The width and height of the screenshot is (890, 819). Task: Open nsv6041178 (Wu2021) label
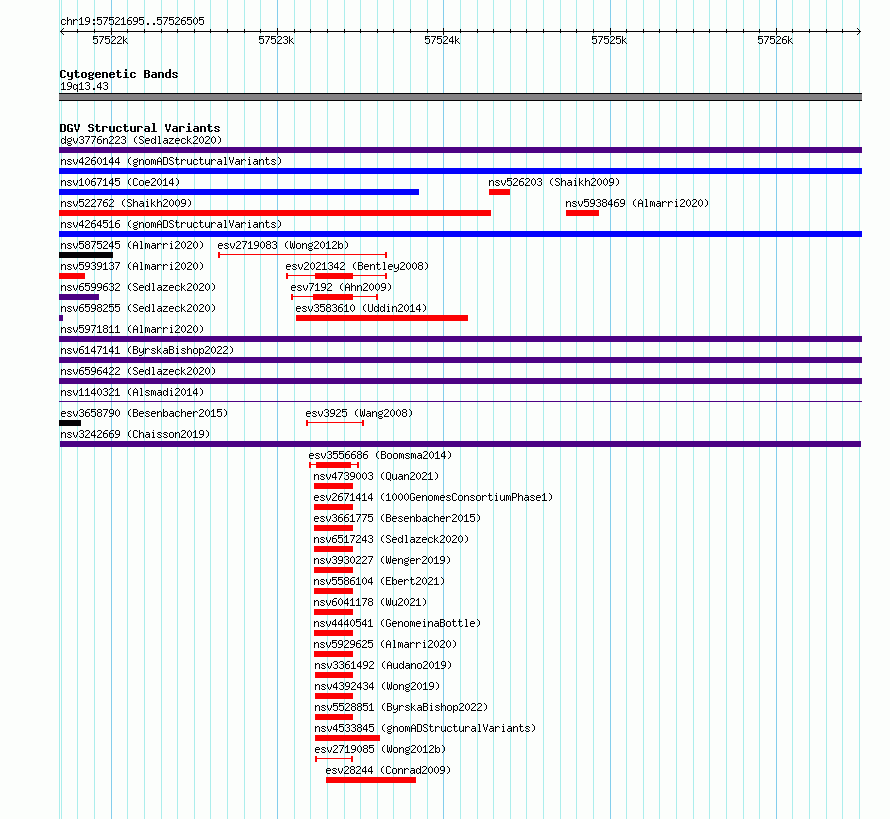pyautogui.click(x=370, y=602)
